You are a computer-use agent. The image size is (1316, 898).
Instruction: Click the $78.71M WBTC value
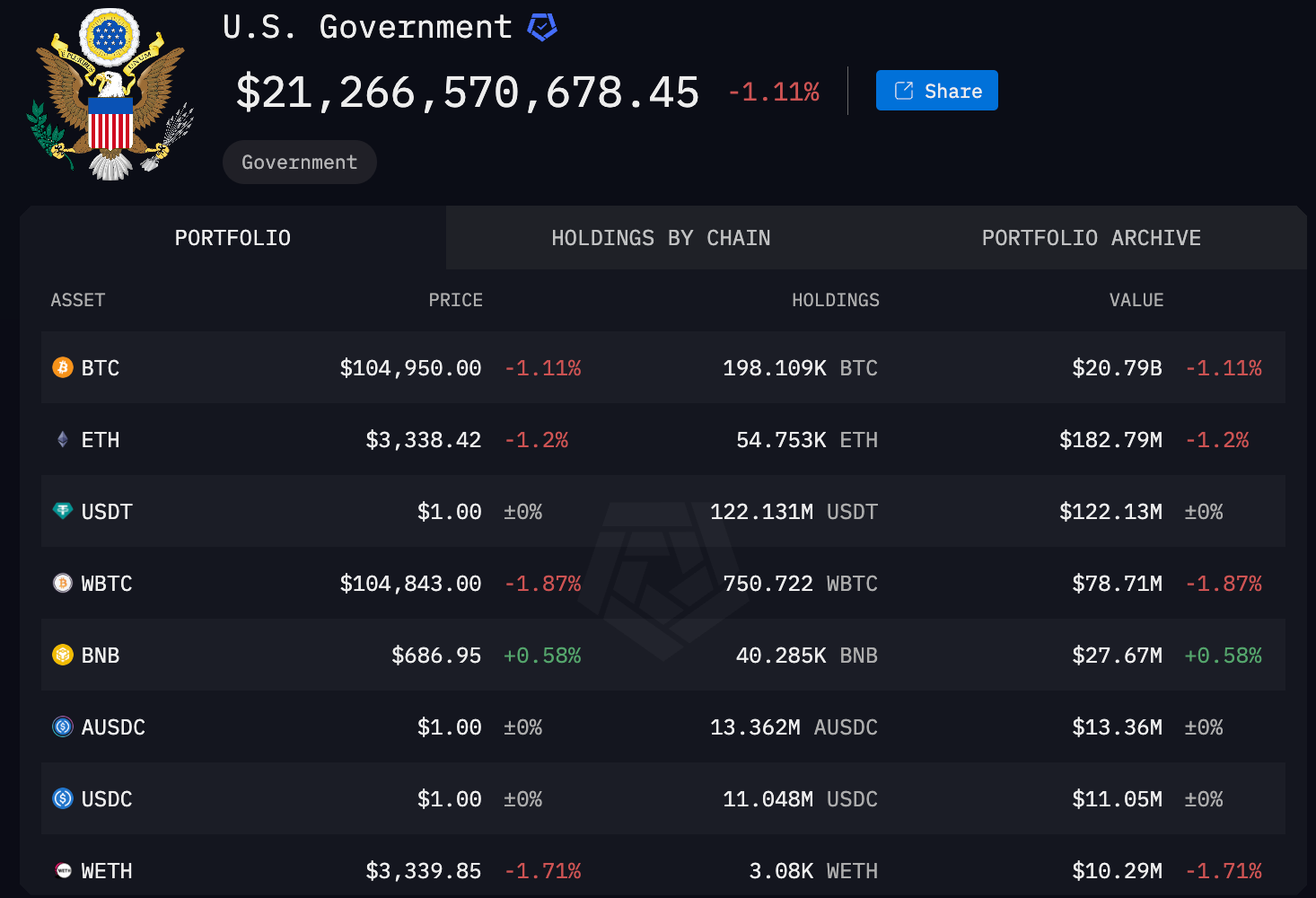pyautogui.click(x=1118, y=584)
